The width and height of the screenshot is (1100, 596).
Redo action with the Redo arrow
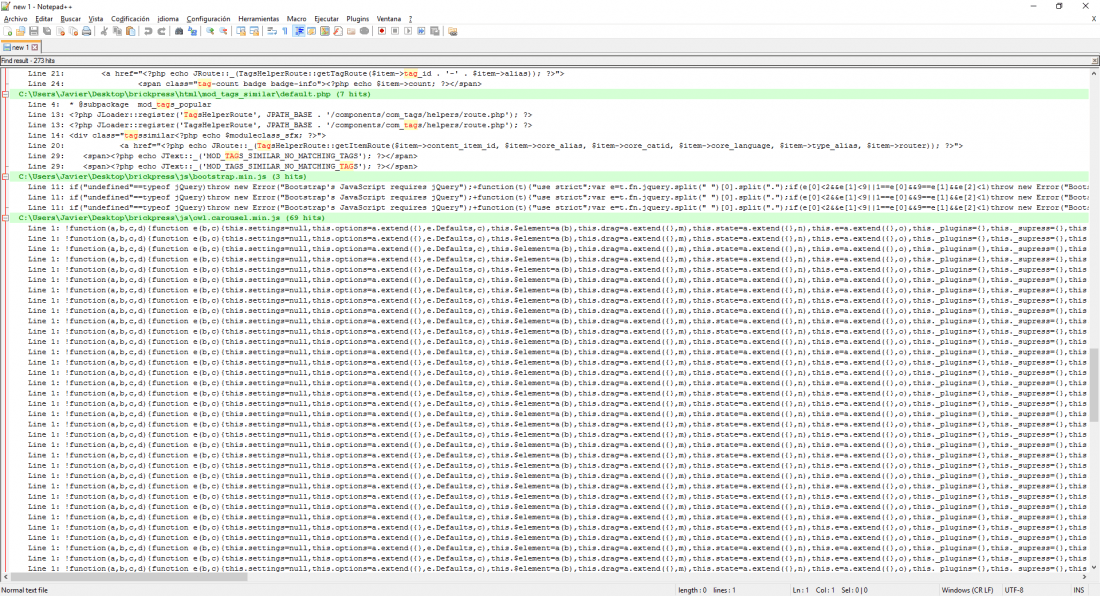161,31
